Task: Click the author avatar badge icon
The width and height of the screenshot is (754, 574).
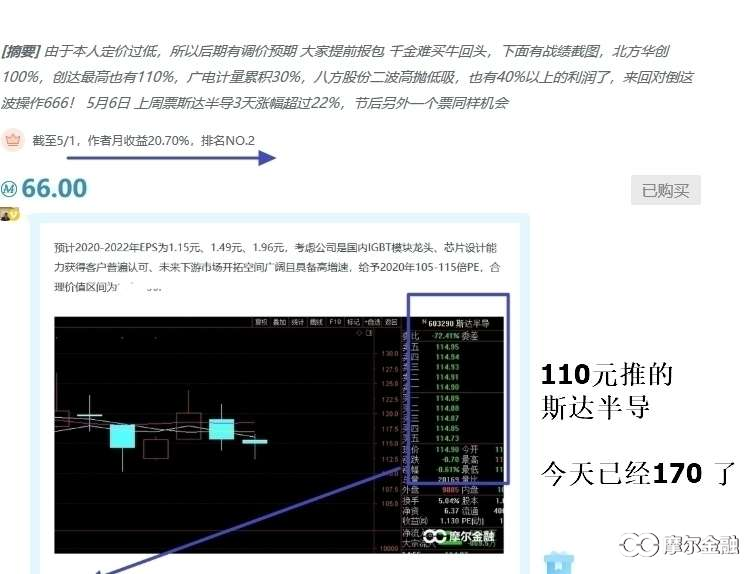Action: pos(9,214)
